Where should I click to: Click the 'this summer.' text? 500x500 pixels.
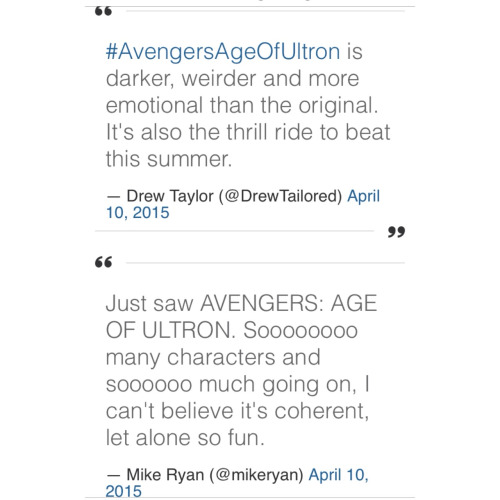point(169,159)
